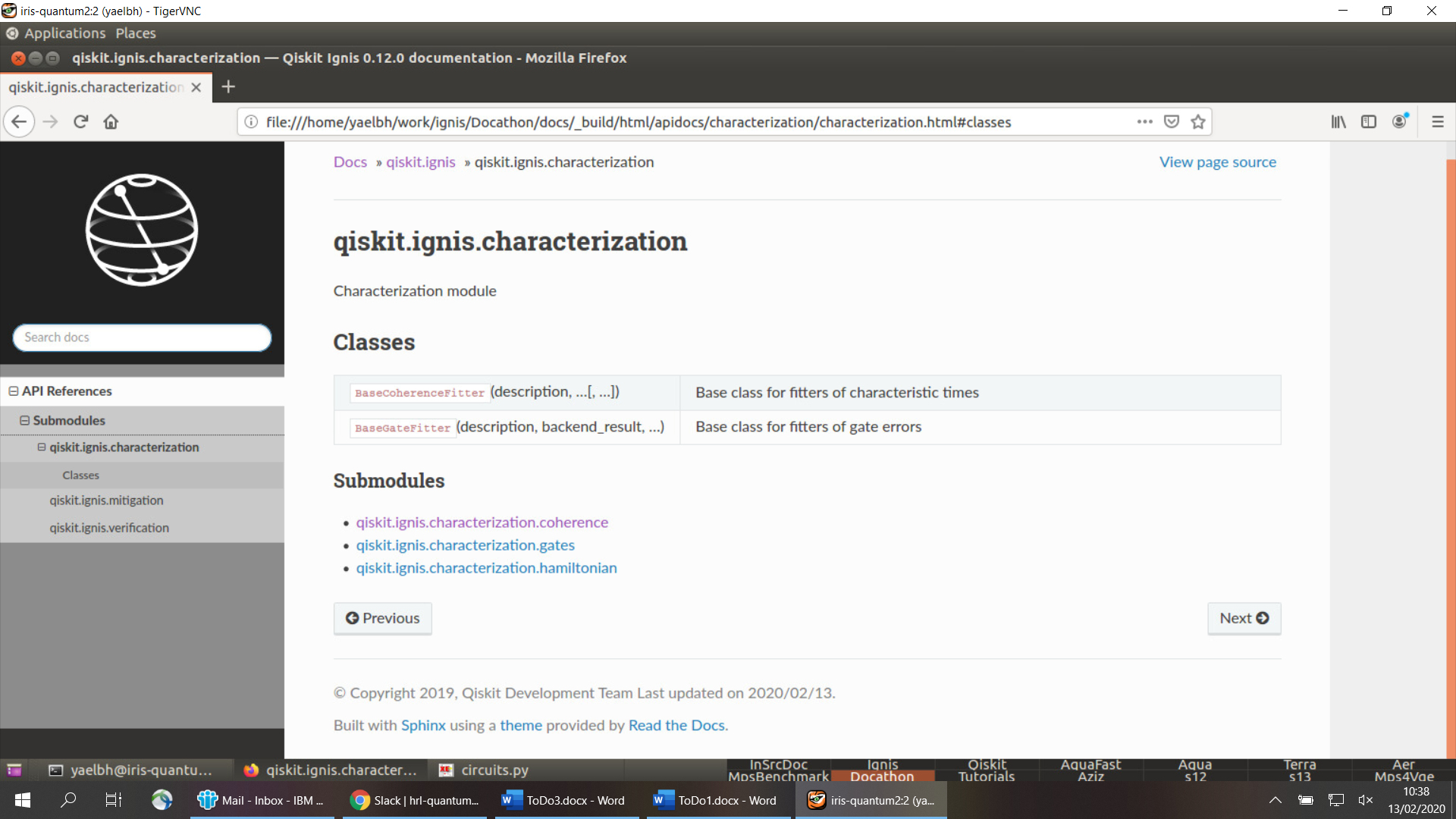The image size is (1456, 819).
Task: Click the Next navigation button
Action: (1244, 618)
